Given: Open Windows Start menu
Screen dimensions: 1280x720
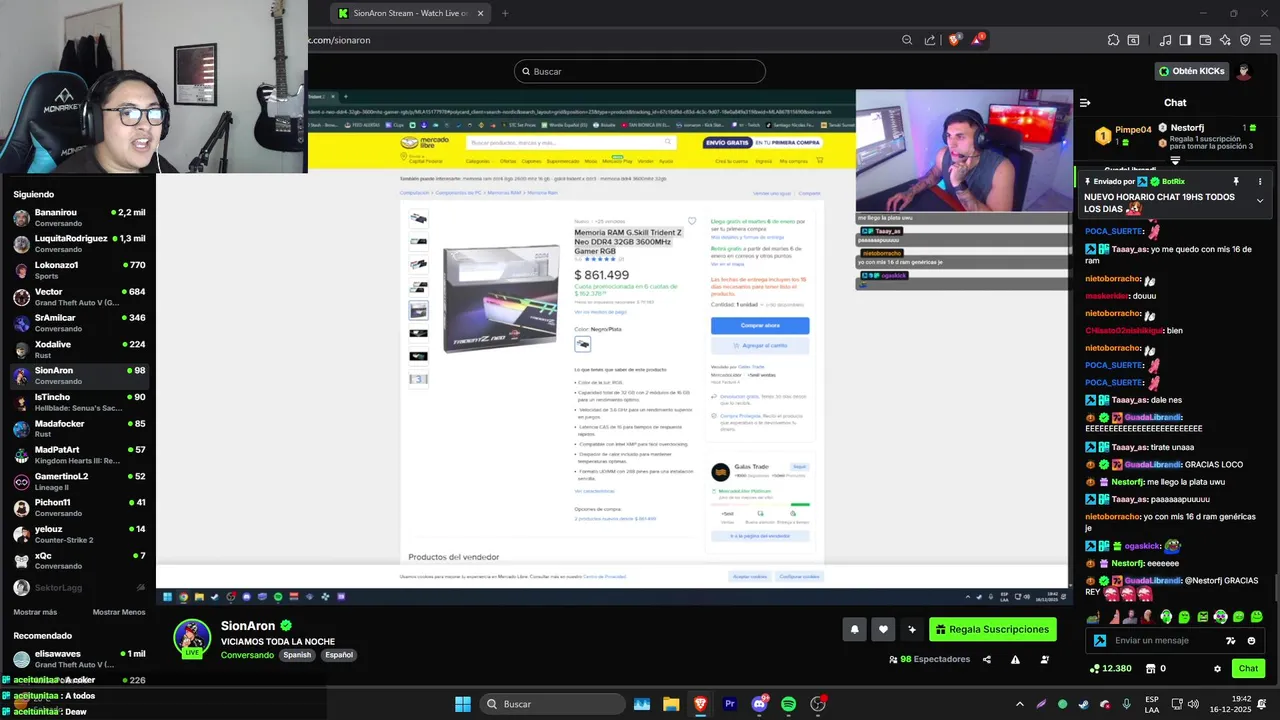Looking at the screenshot, I should pos(463,704).
